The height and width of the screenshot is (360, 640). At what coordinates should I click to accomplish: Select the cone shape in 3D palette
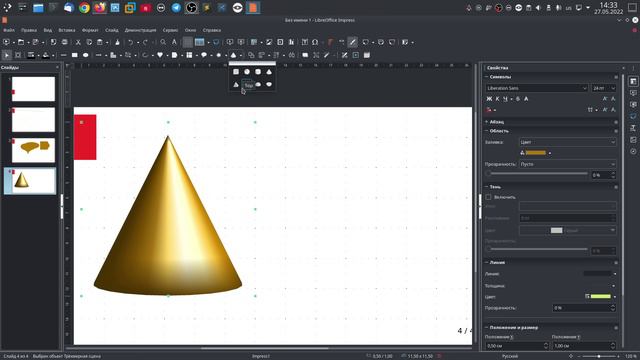(269, 72)
